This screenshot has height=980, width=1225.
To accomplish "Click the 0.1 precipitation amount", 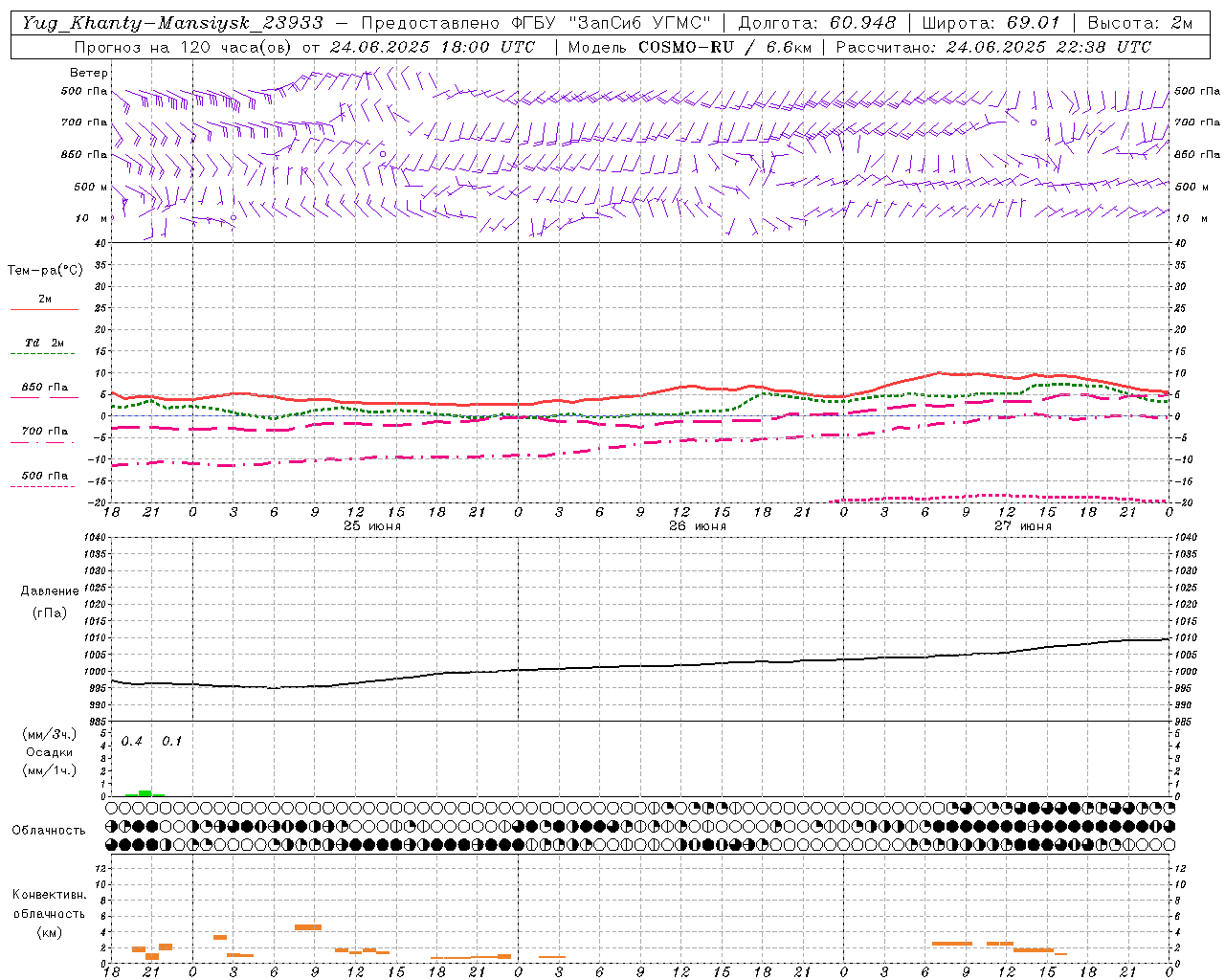I will tap(171, 742).
